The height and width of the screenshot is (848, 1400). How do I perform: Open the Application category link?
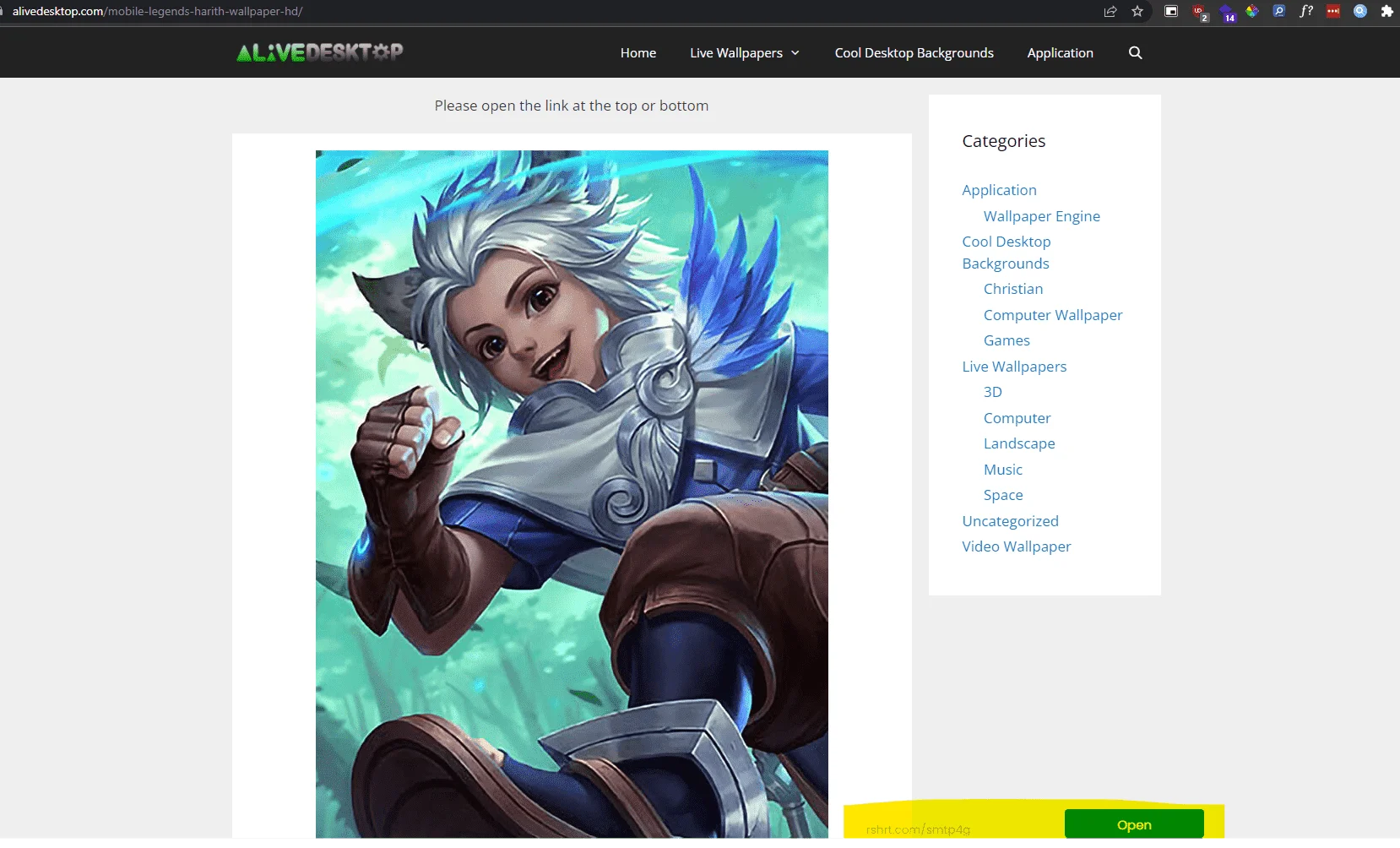coord(1000,190)
